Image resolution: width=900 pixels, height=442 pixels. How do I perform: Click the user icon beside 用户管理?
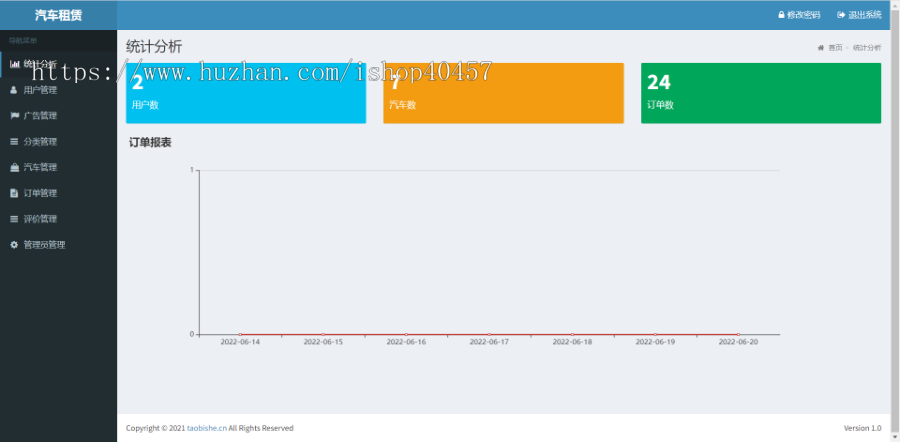click(14, 90)
